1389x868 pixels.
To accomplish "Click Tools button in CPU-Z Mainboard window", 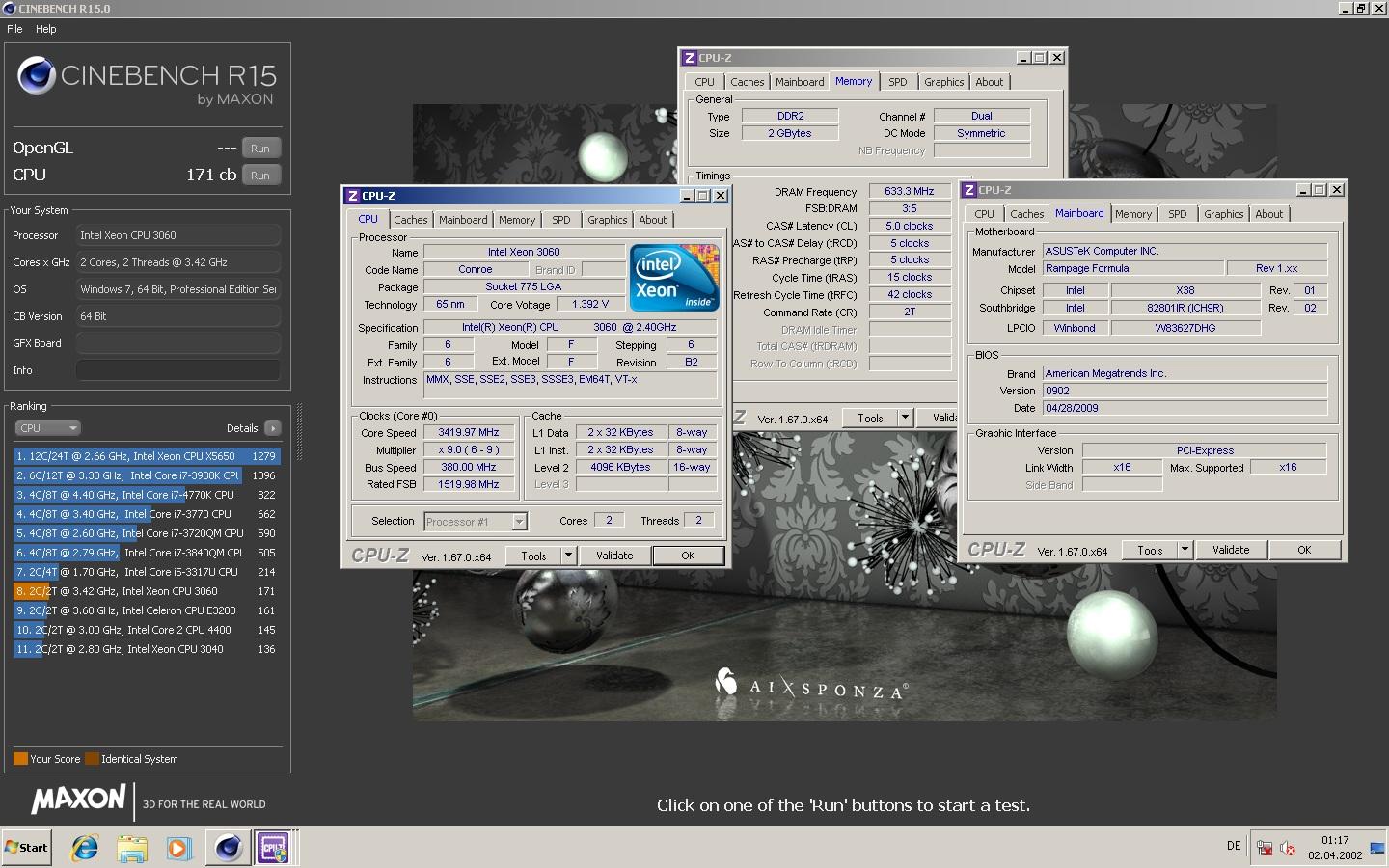I will click(x=1150, y=550).
